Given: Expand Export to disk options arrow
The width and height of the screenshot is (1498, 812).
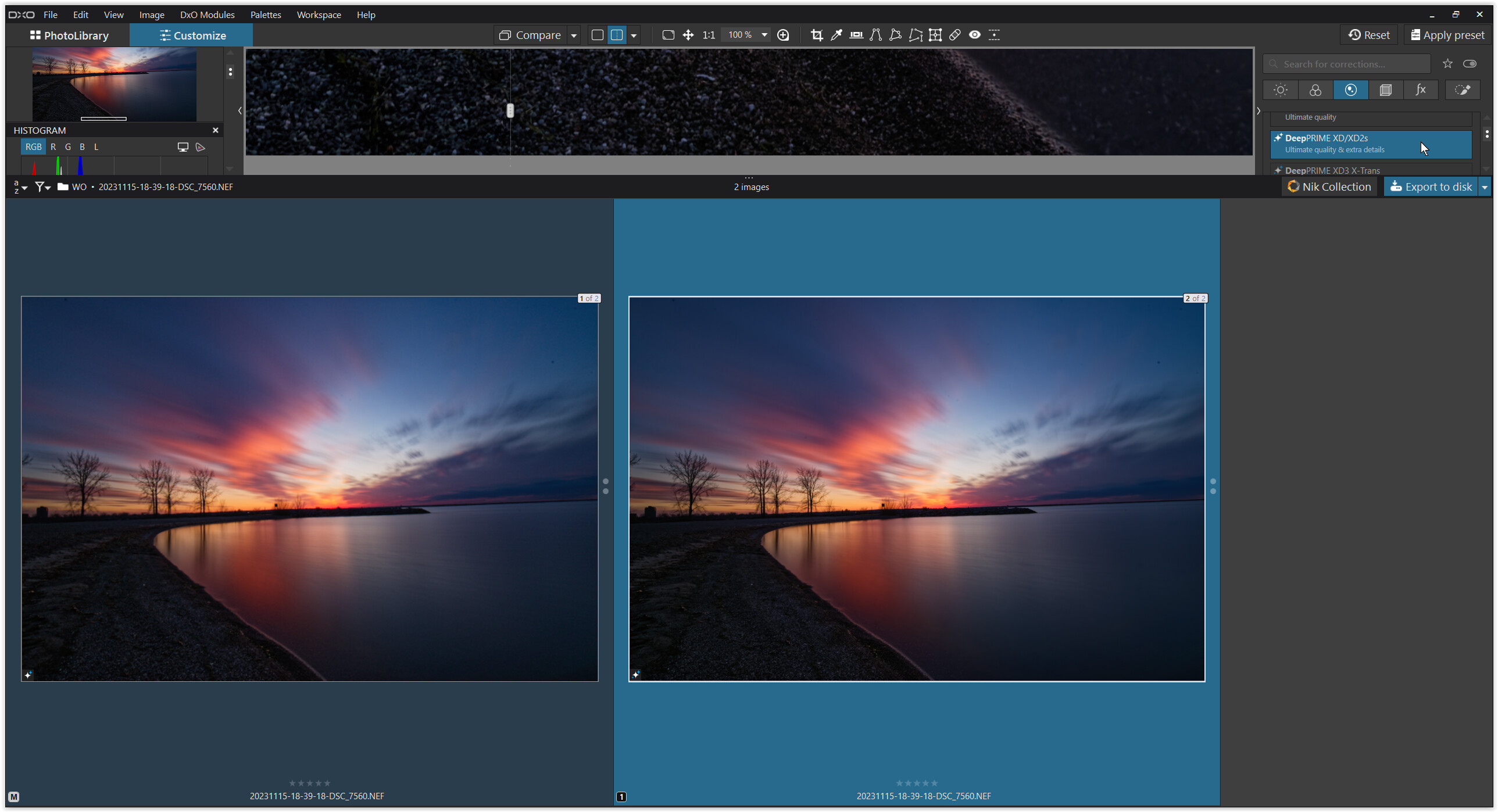Looking at the screenshot, I should [x=1485, y=187].
